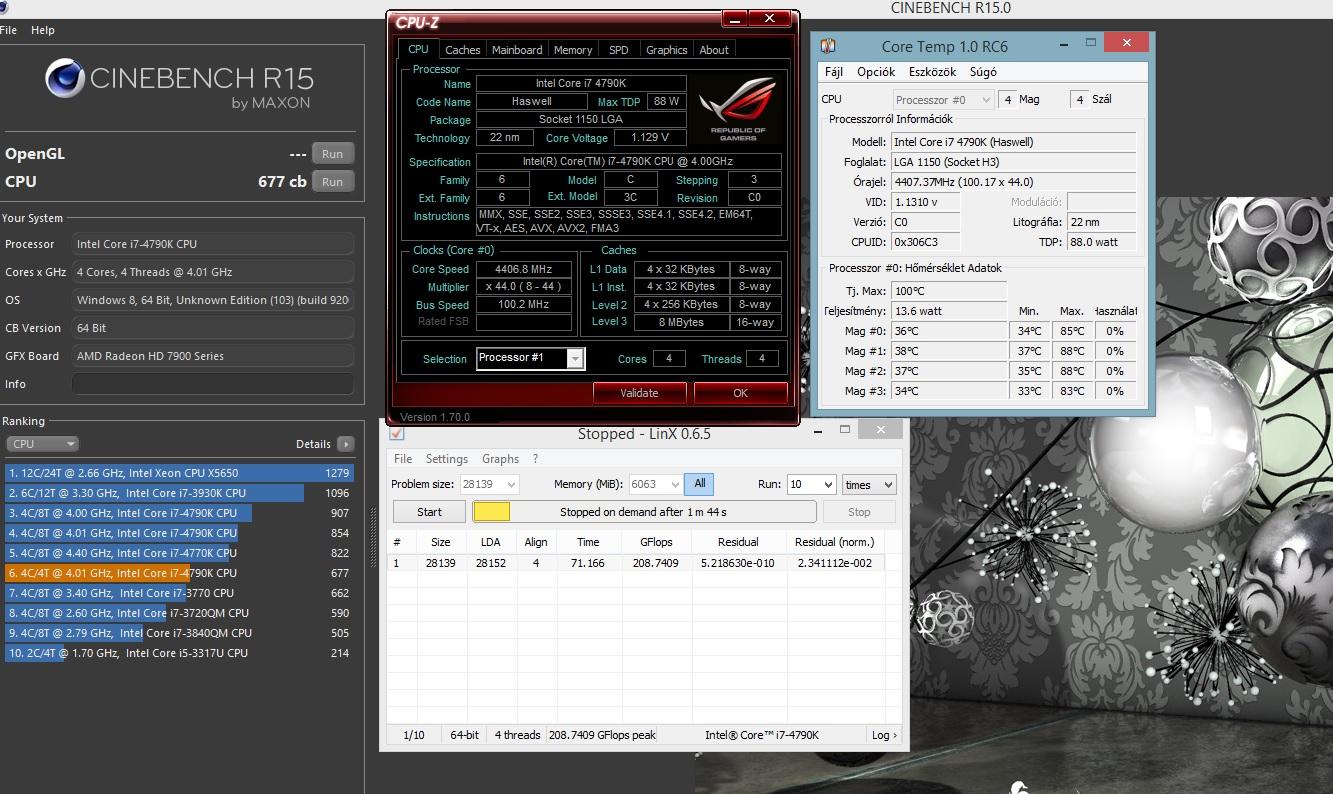Select highlighted ranking entry scoring 677
Image resolution: width=1333 pixels, height=794 pixels.
point(178,573)
